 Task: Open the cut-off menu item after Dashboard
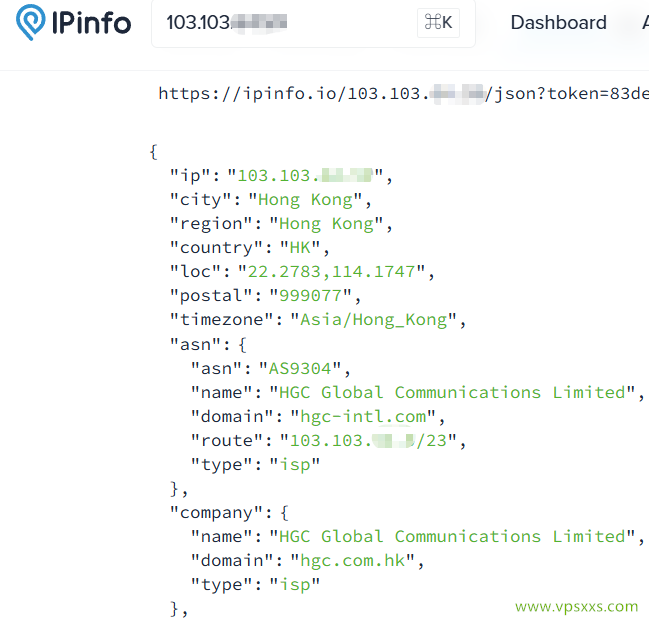(644, 23)
